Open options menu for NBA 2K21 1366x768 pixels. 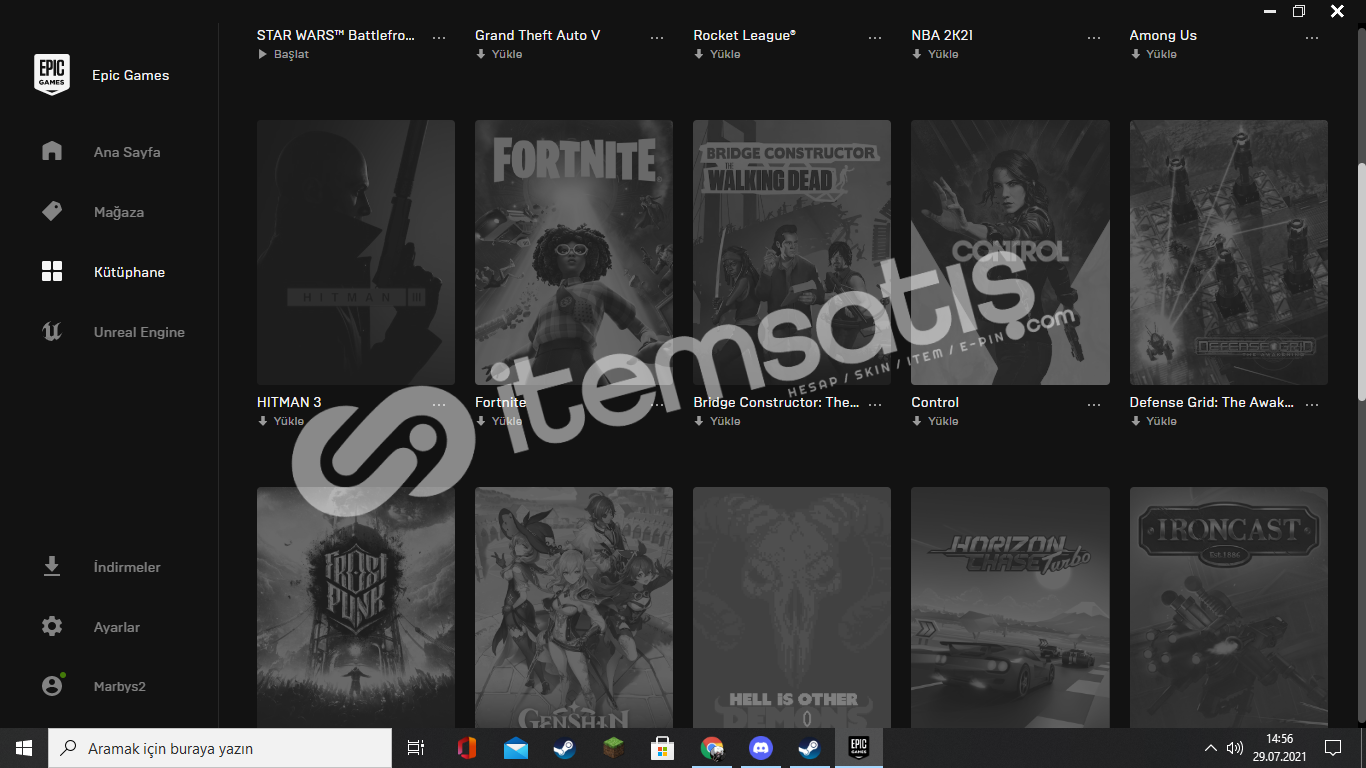coord(1093,37)
